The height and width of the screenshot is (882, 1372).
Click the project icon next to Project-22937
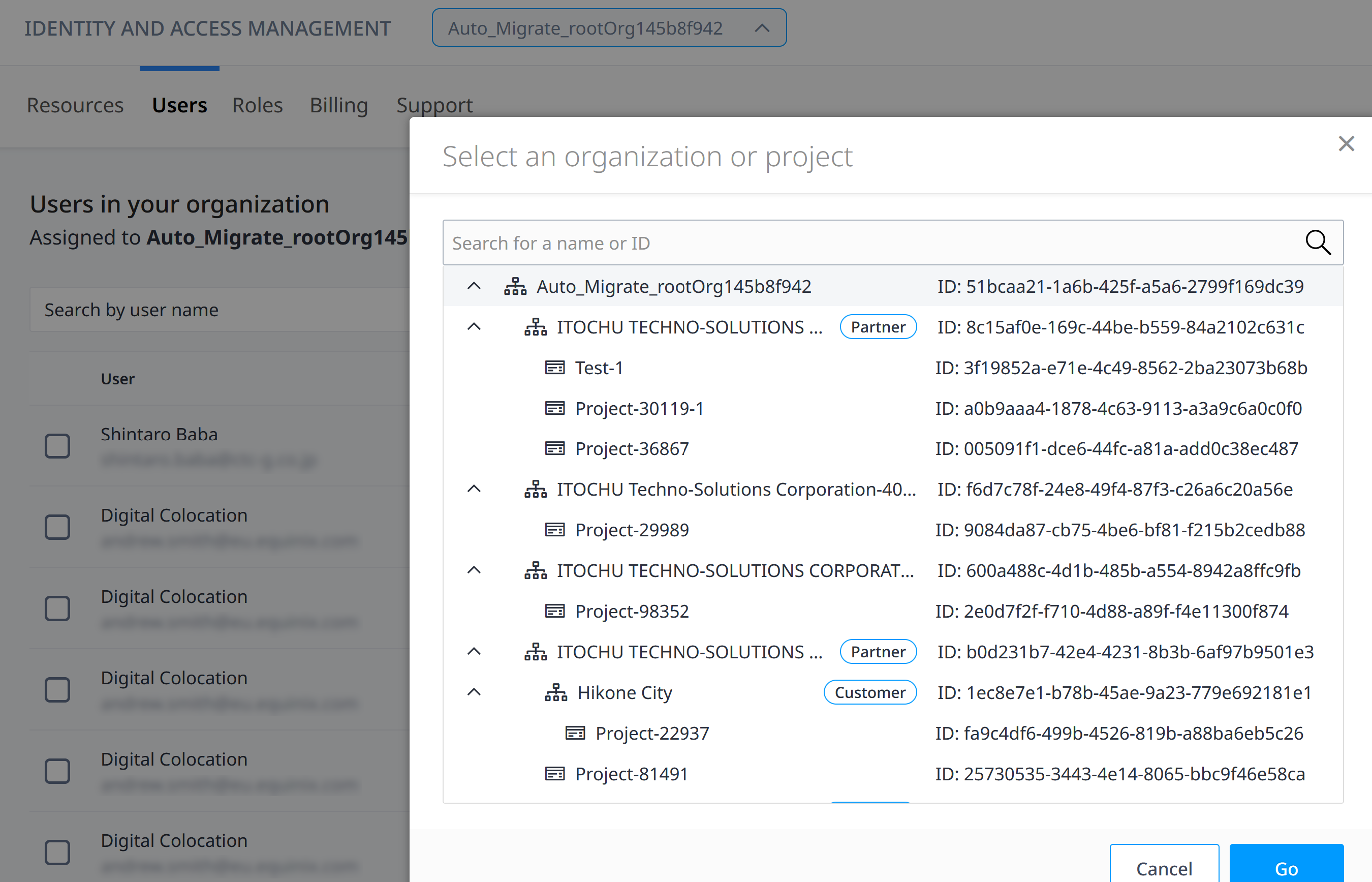pyautogui.click(x=575, y=733)
